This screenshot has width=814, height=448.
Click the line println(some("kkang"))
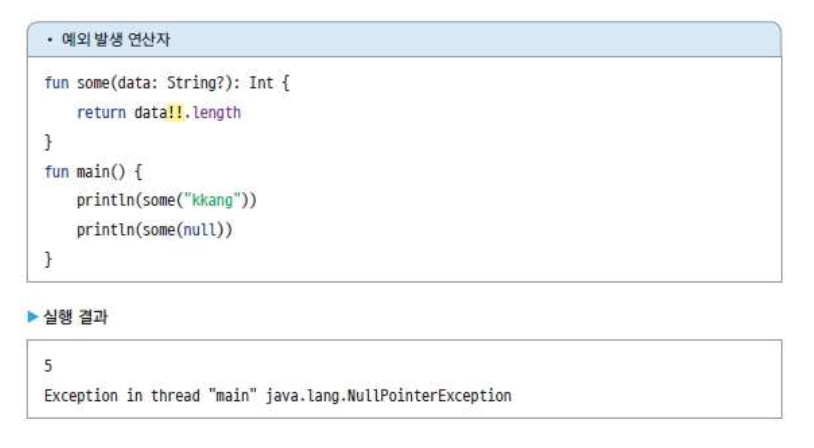point(167,200)
